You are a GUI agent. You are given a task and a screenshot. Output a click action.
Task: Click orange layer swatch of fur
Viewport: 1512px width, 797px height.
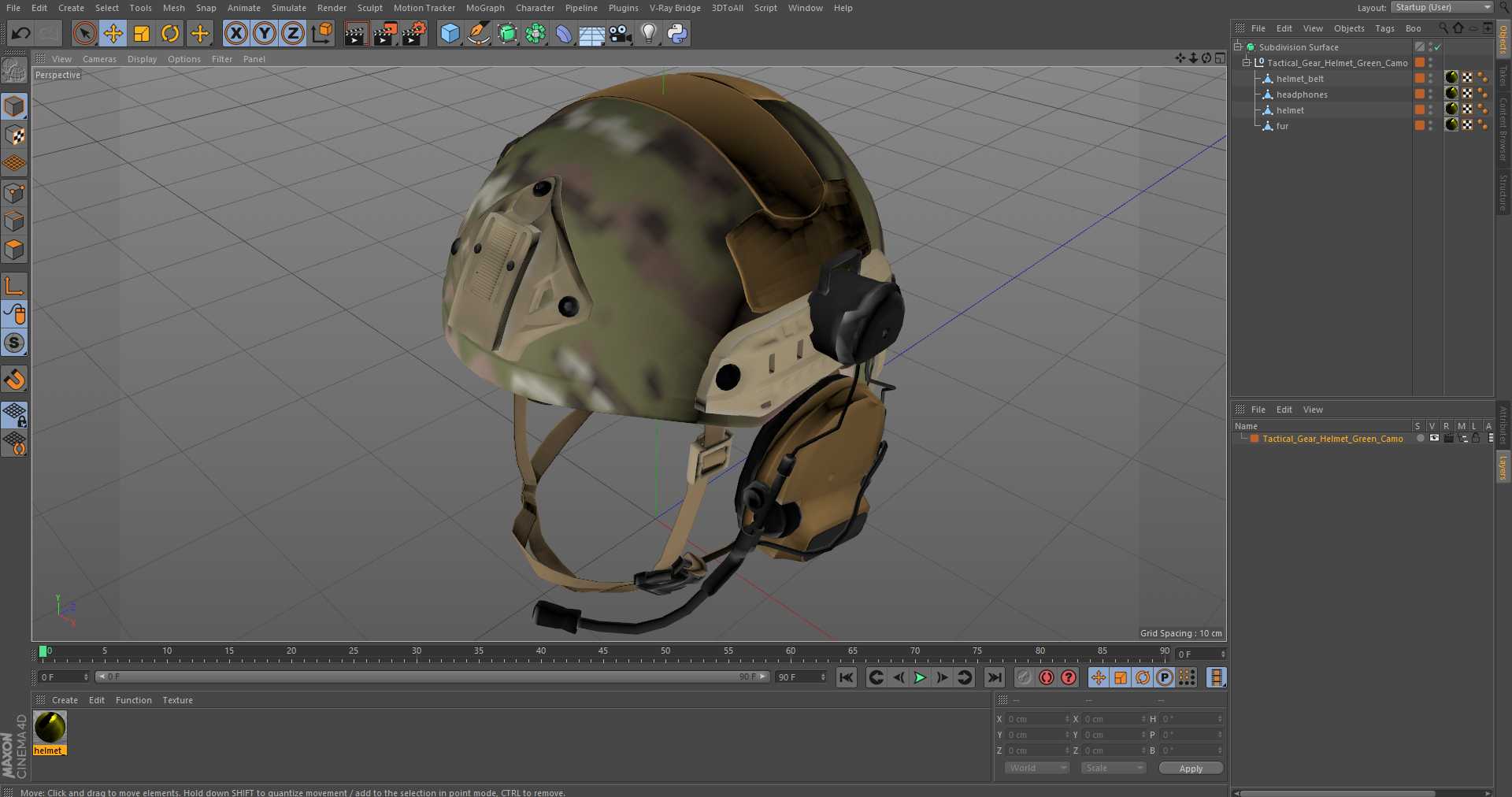coord(1420,125)
